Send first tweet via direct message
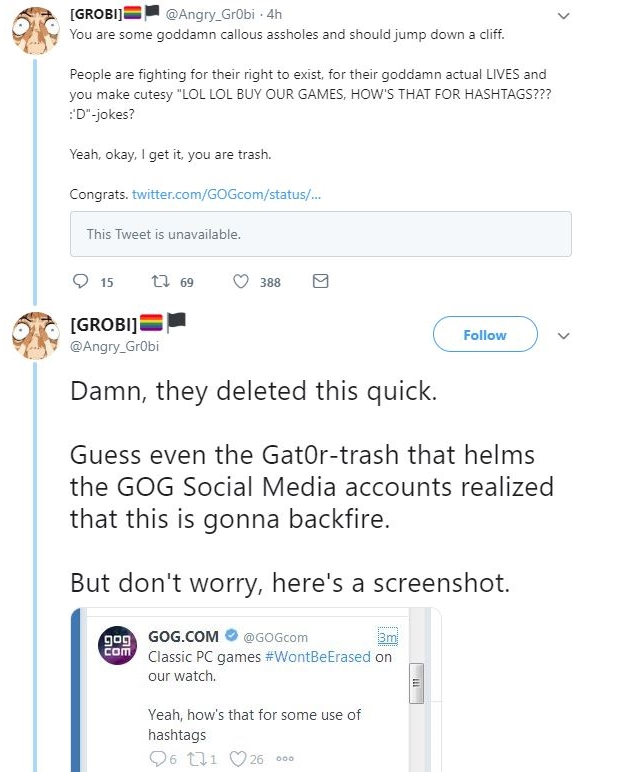622x772 pixels. (x=320, y=282)
